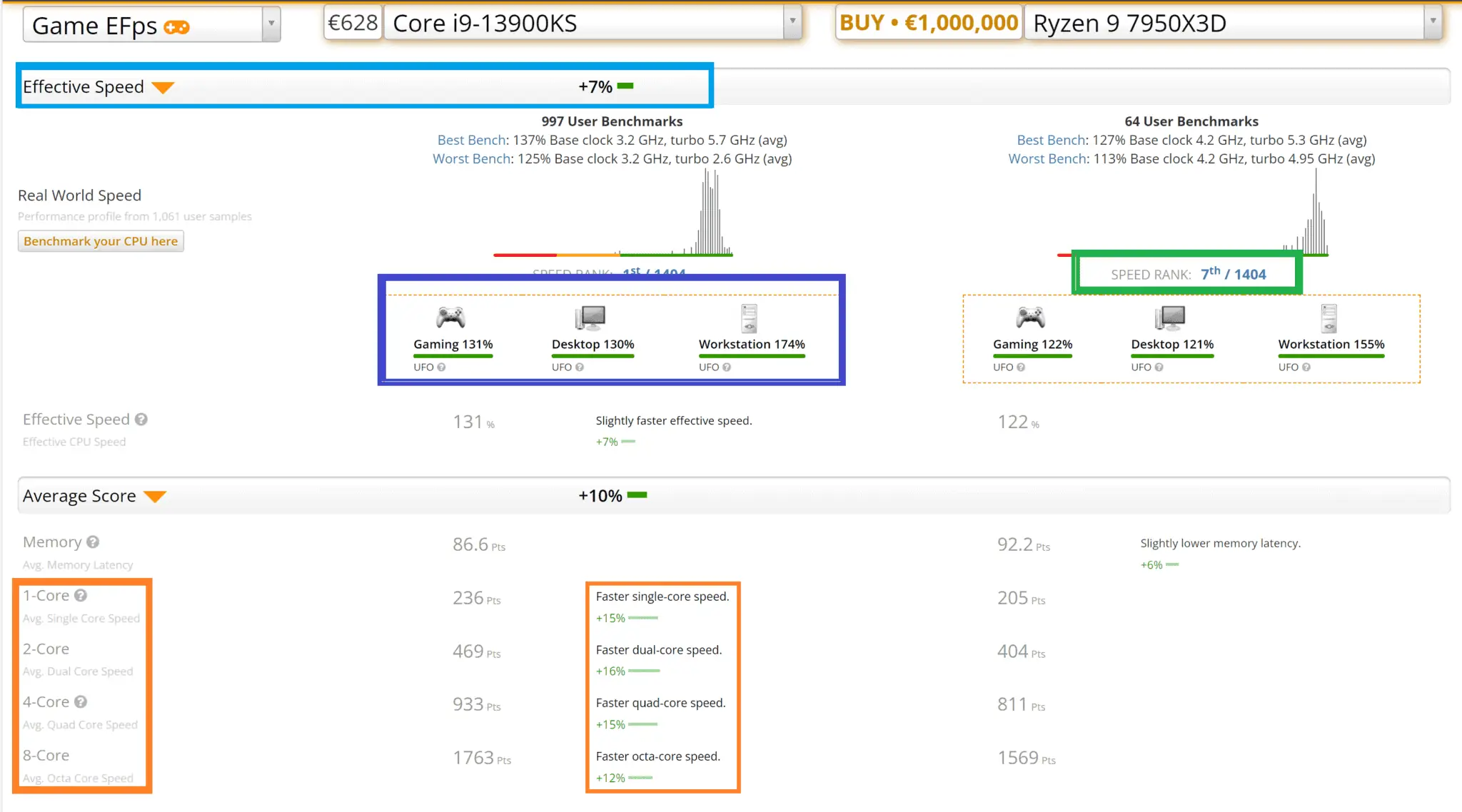Click the 1569 Pts Ryzen octa-core score

(1027, 758)
